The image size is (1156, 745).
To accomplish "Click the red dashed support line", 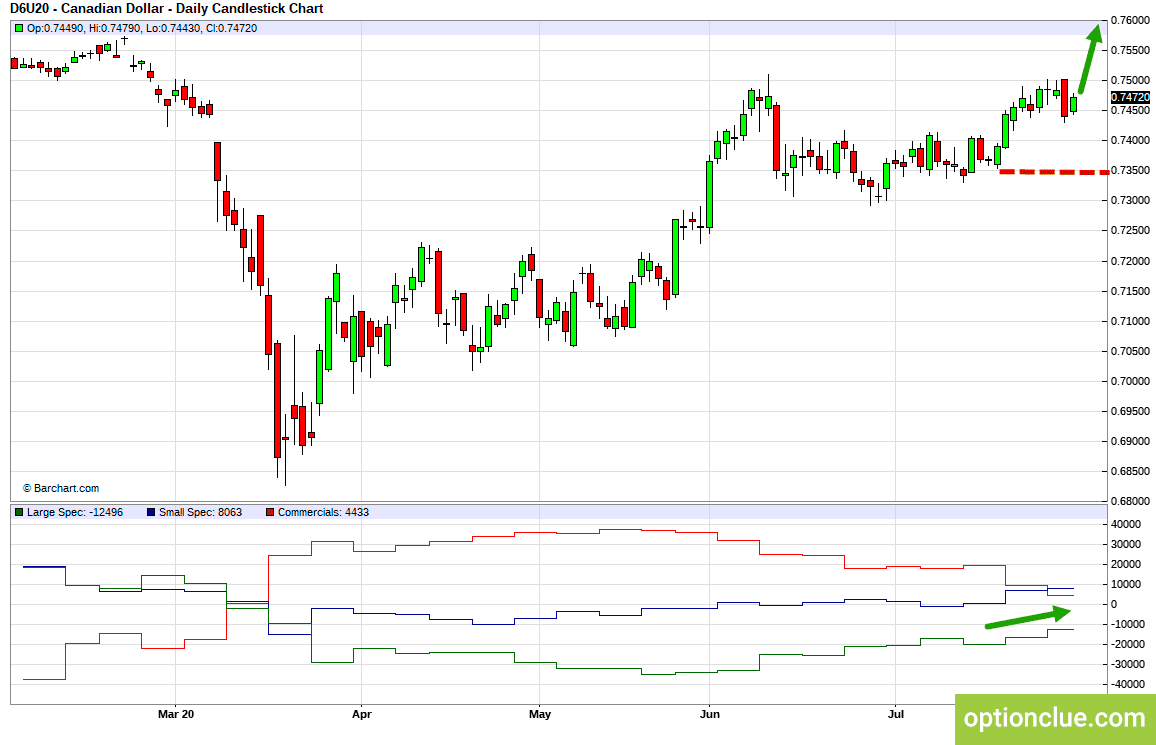I will 1054,172.
